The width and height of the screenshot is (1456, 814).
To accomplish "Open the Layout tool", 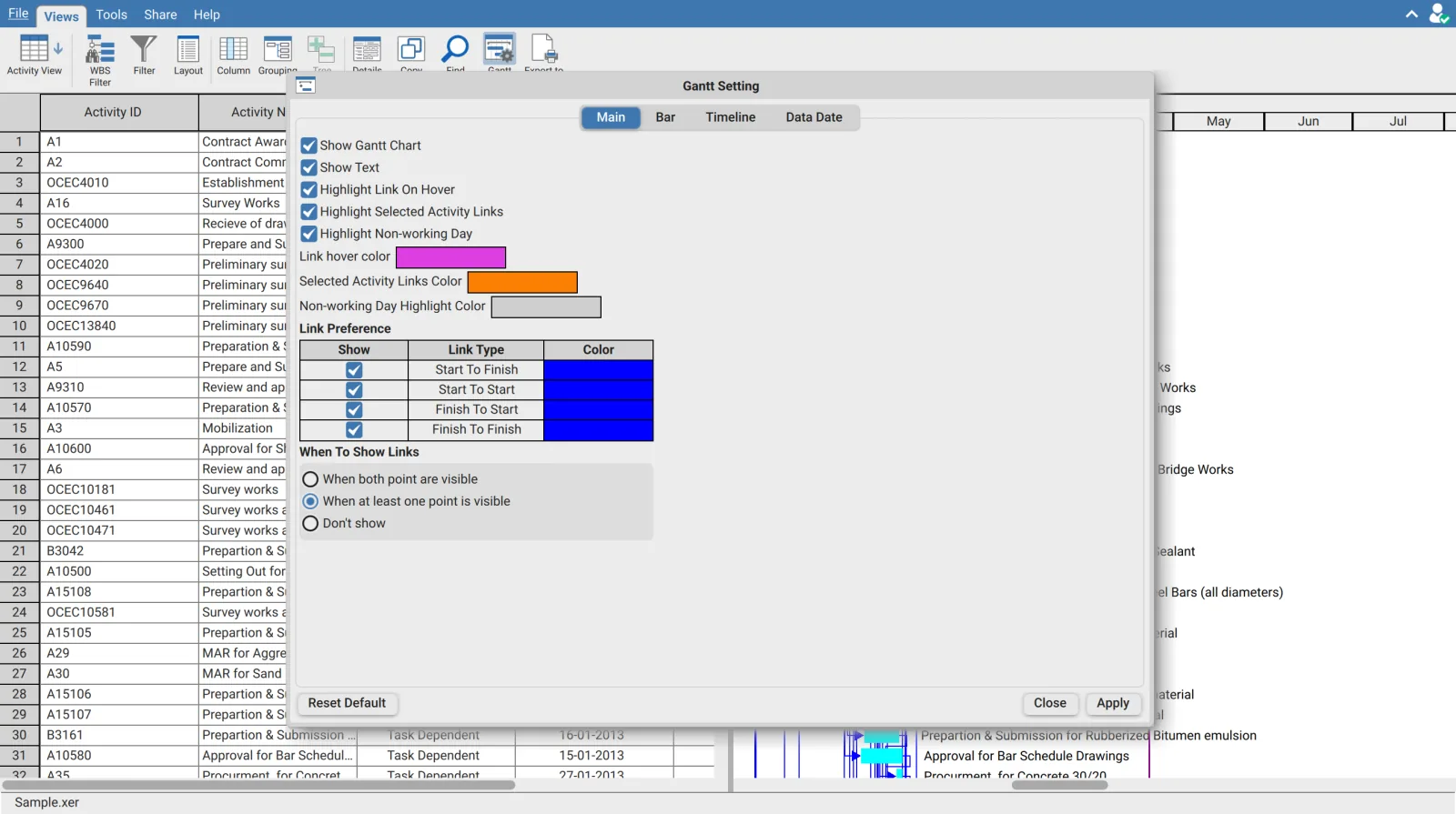I will click(x=188, y=55).
